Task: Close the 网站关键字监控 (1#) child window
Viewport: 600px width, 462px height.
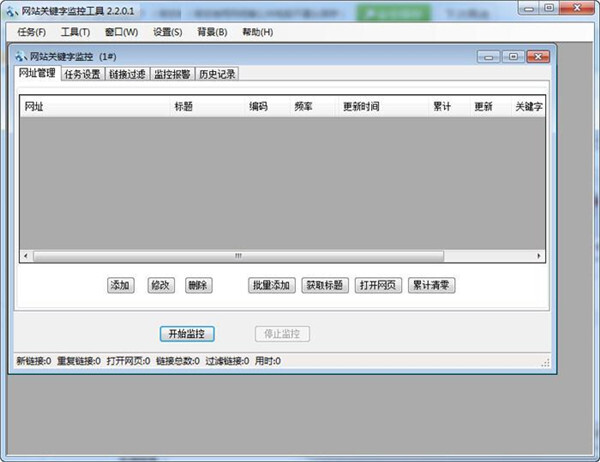Action: click(538, 57)
